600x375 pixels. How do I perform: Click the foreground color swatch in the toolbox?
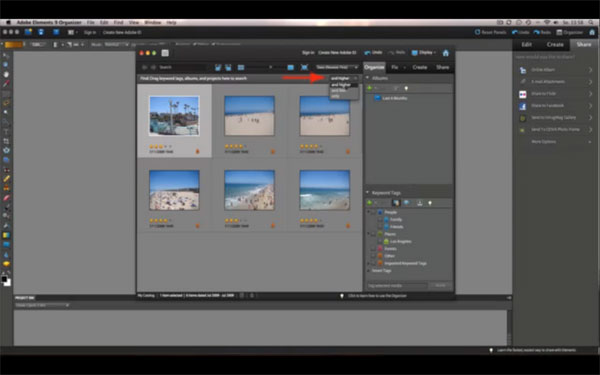pyautogui.click(x=4, y=279)
